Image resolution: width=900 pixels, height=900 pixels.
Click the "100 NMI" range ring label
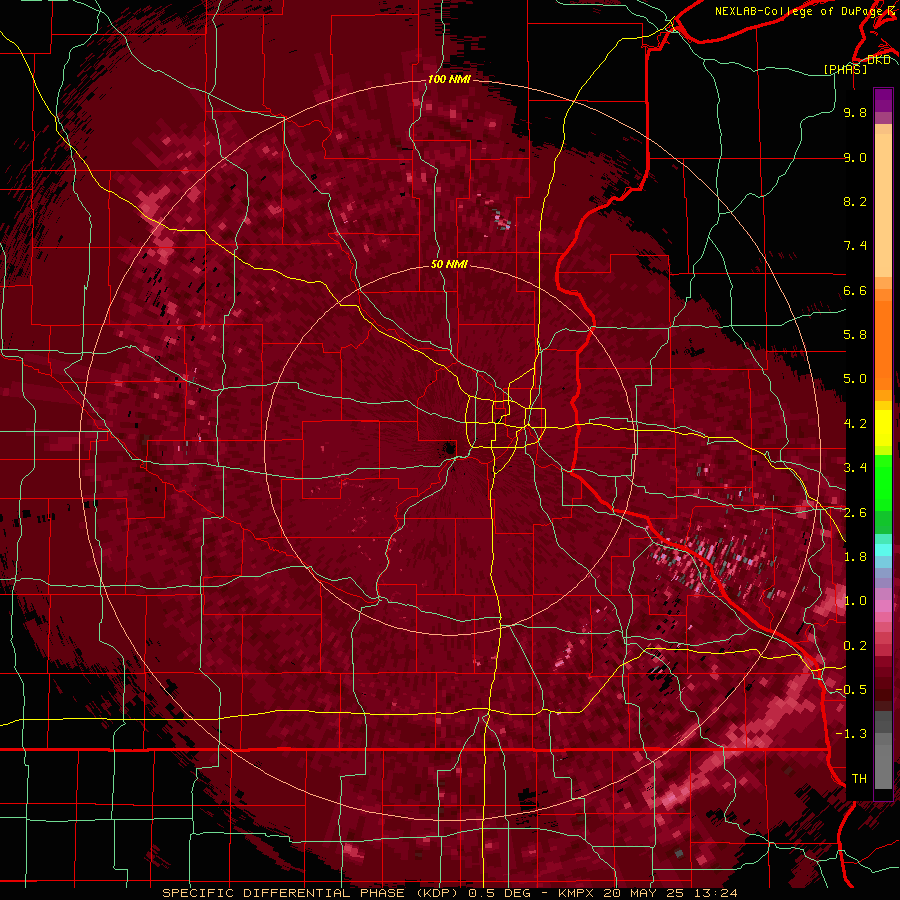click(449, 79)
